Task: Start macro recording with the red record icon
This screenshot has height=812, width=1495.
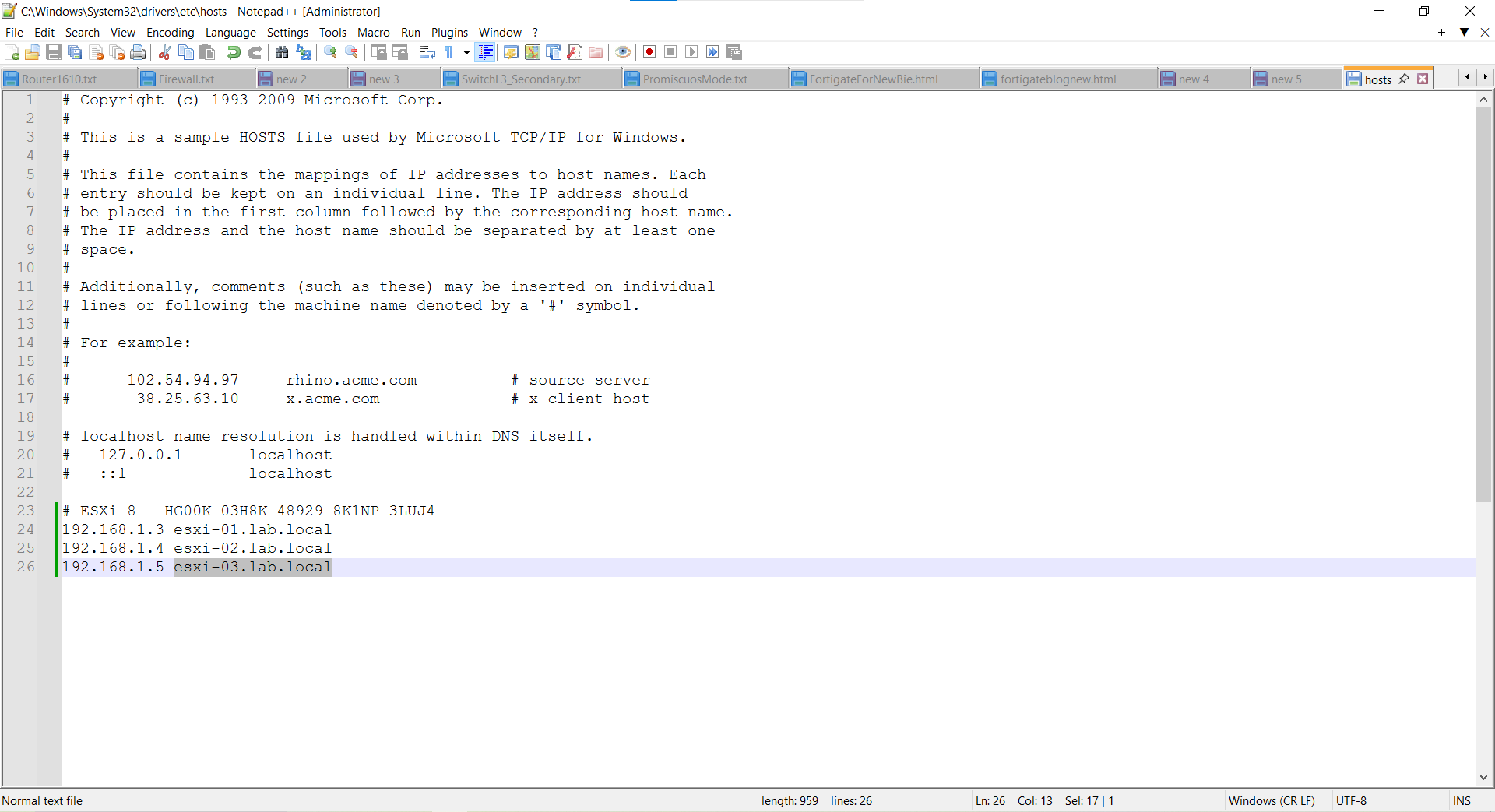Action: point(649,52)
